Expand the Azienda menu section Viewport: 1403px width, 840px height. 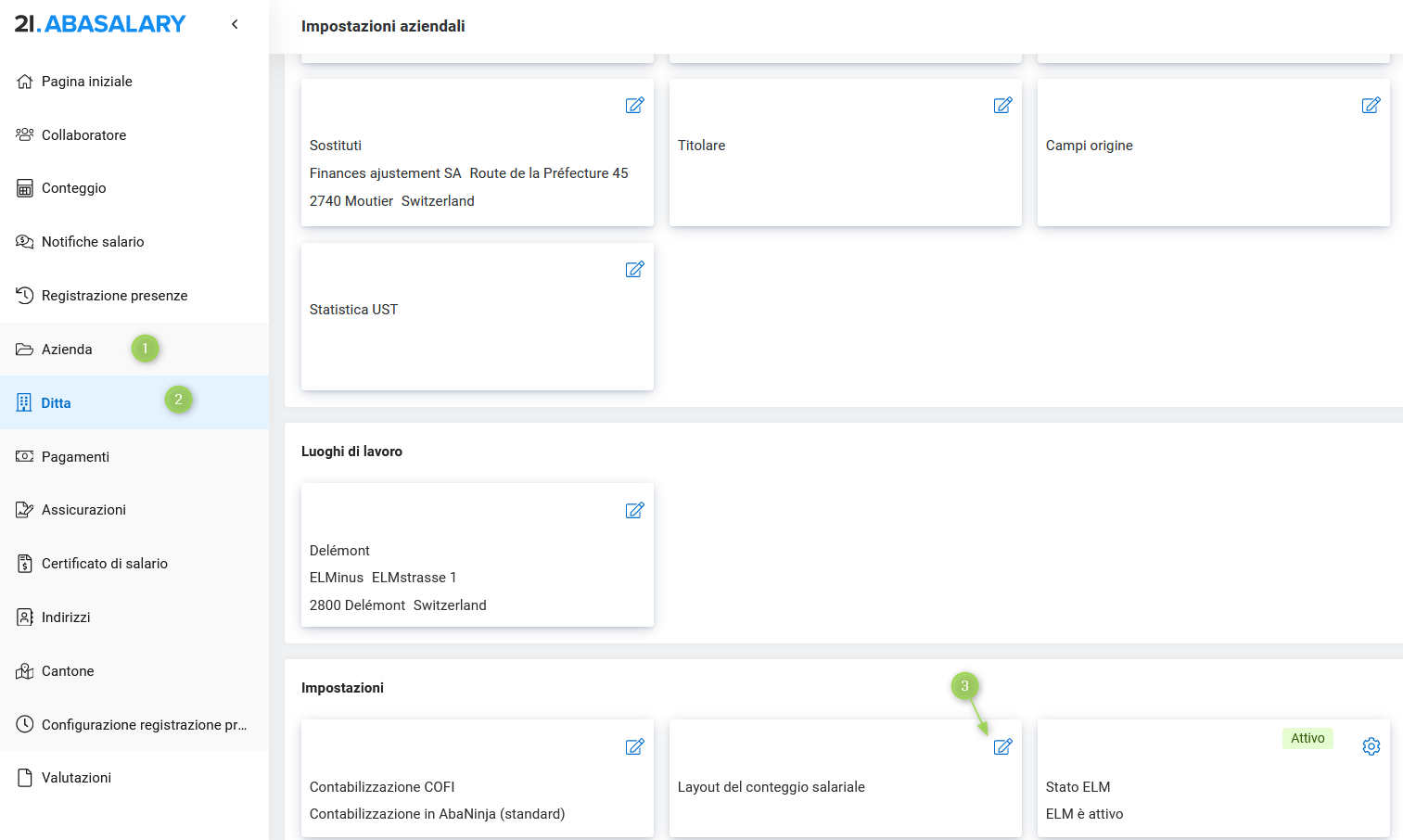[67, 350]
